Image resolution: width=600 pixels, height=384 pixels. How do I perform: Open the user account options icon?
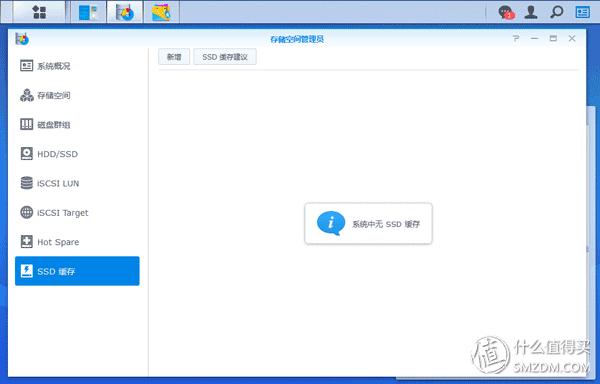tap(531, 12)
